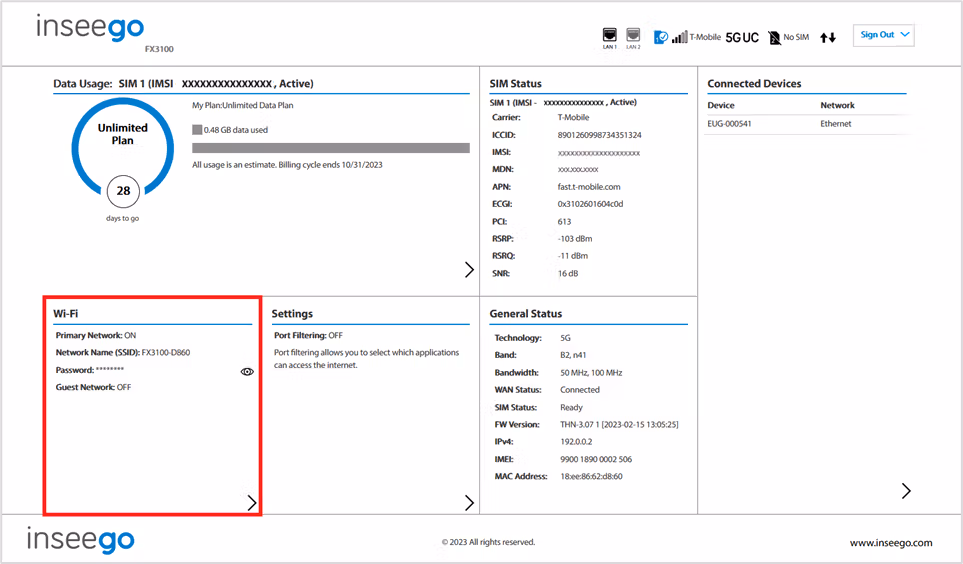The height and width of the screenshot is (564, 963).
Task: Click PCI value 613
Action: 564,222
